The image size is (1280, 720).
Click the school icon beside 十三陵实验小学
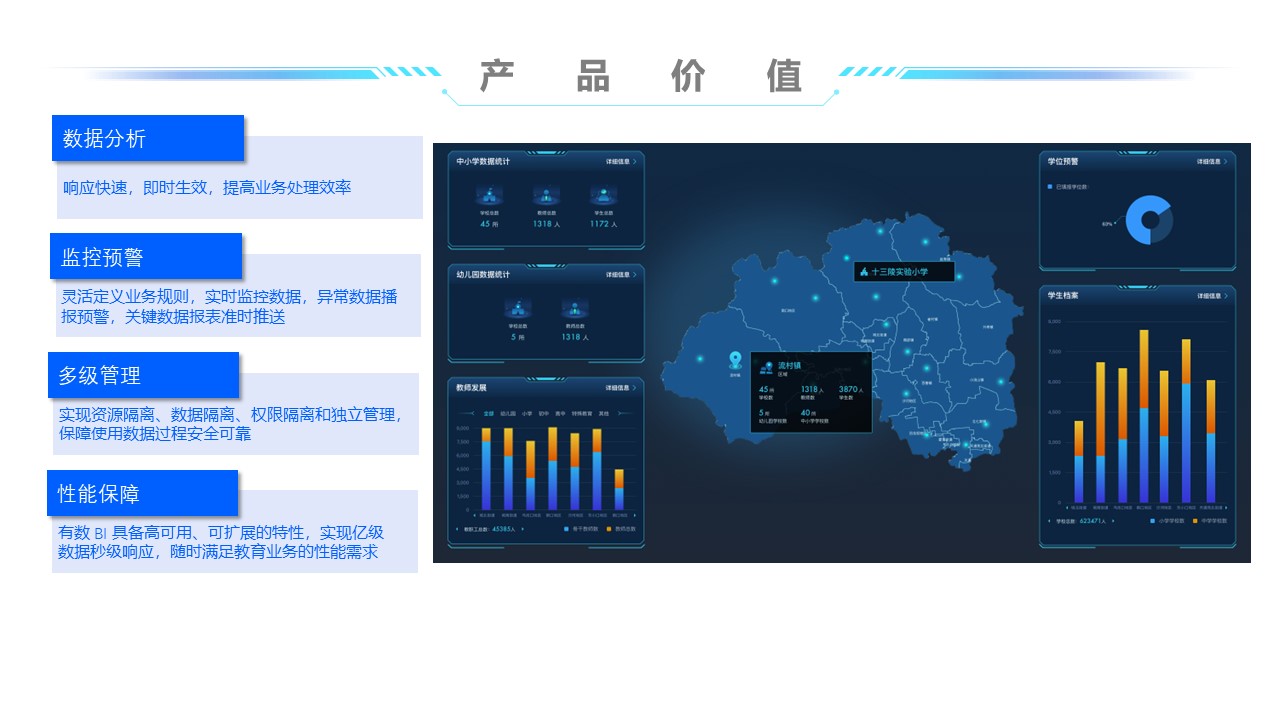point(863,272)
